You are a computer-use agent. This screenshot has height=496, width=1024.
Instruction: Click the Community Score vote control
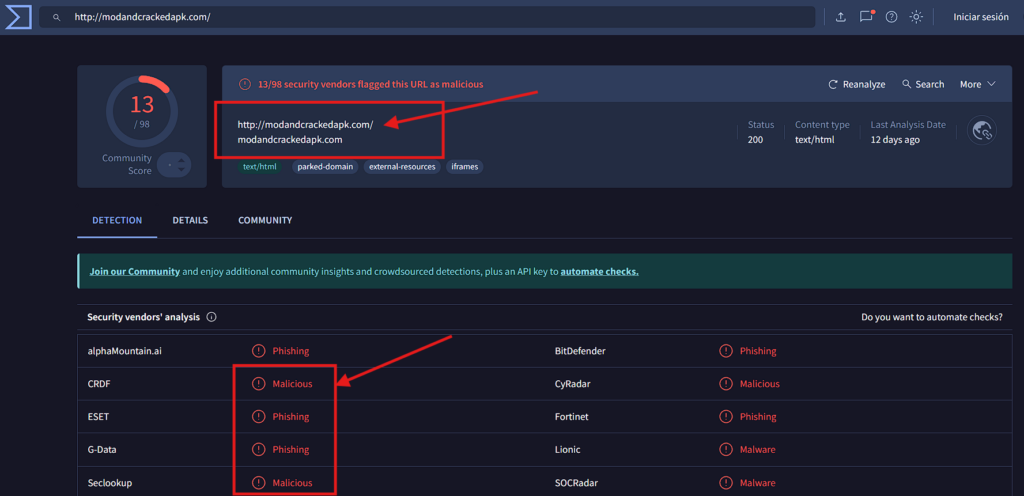tap(174, 165)
